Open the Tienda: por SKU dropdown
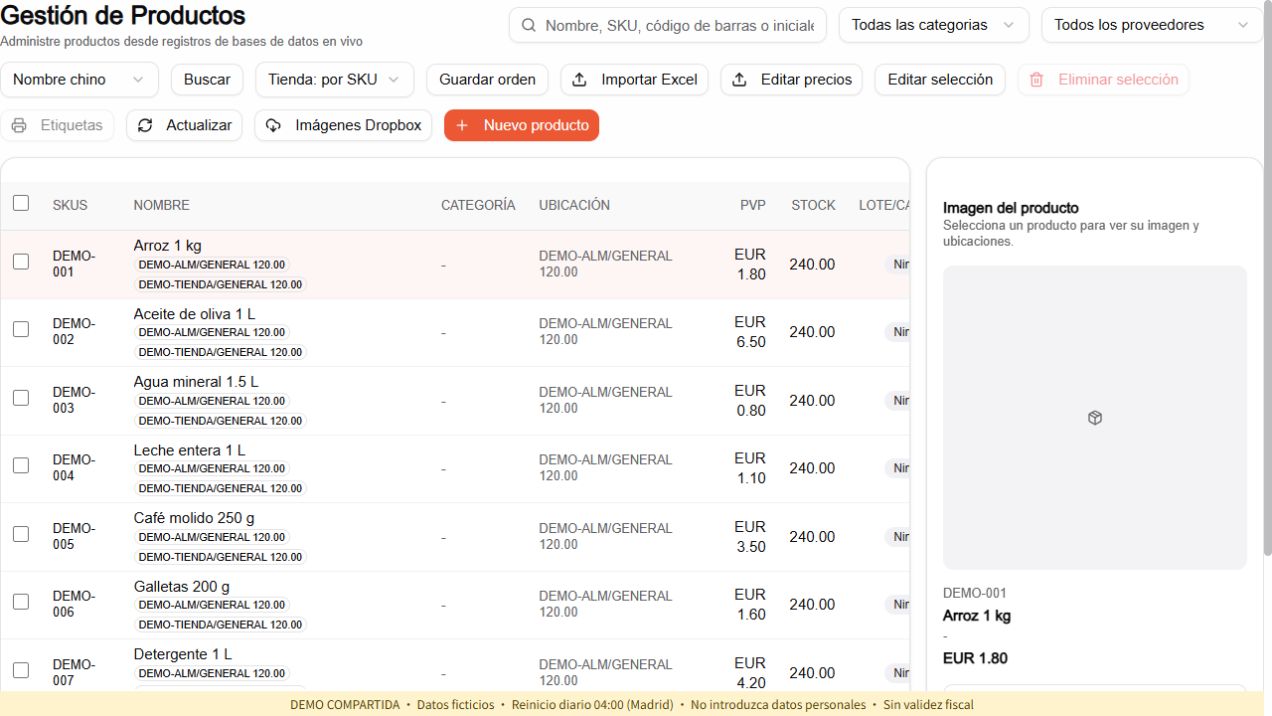The height and width of the screenshot is (716, 1272). (x=334, y=80)
